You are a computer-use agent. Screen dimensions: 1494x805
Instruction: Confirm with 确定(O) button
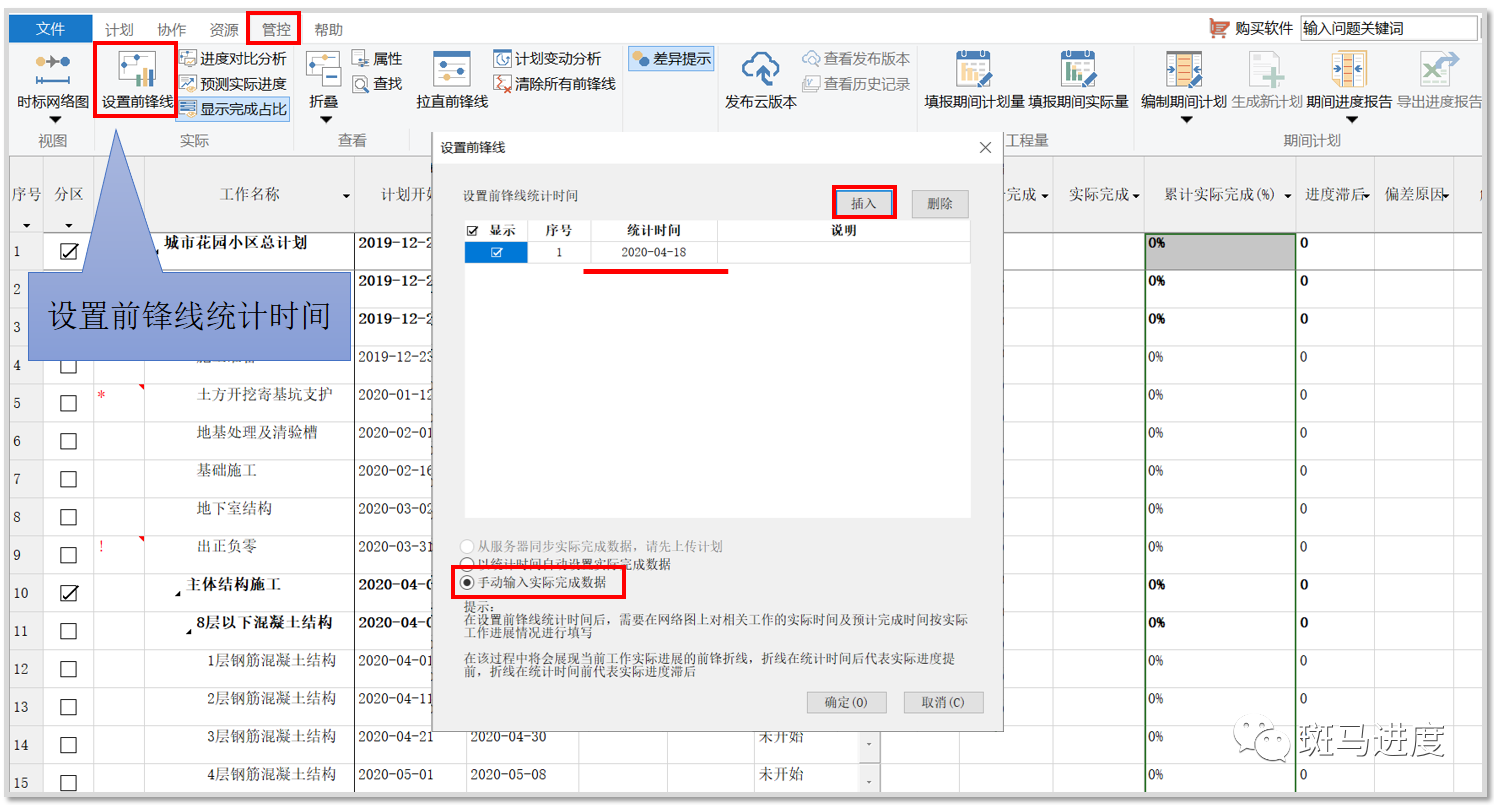click(846, 702)
